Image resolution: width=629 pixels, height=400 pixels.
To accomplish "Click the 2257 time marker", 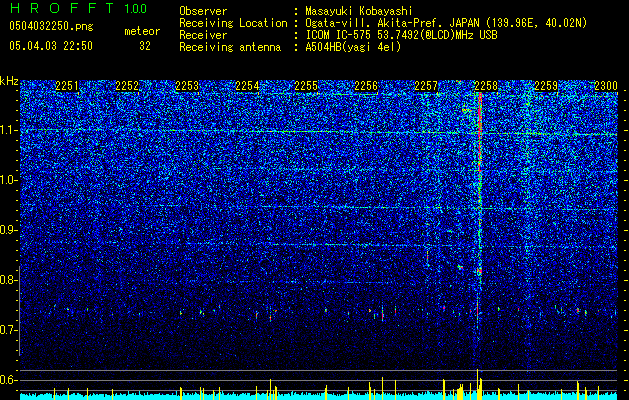I will click(426, 85).
